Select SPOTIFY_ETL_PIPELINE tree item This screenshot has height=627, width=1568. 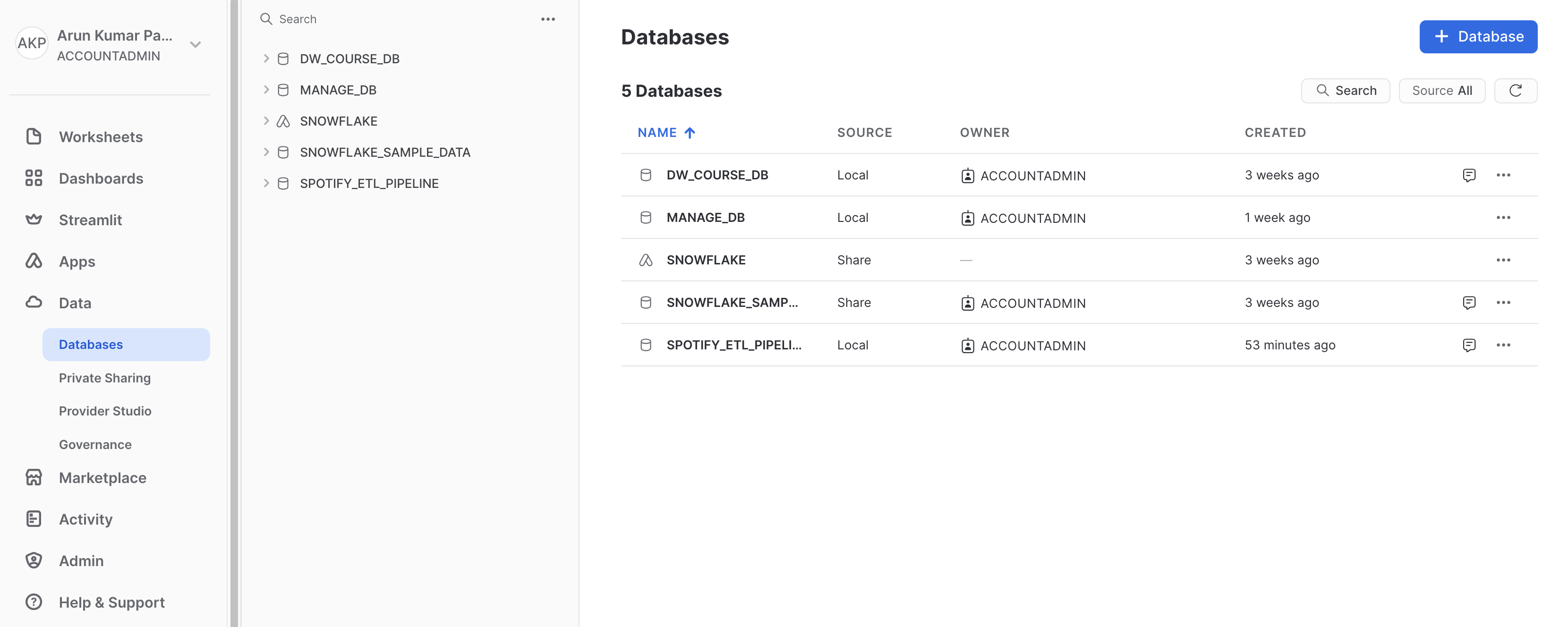[x=369, y=183]
